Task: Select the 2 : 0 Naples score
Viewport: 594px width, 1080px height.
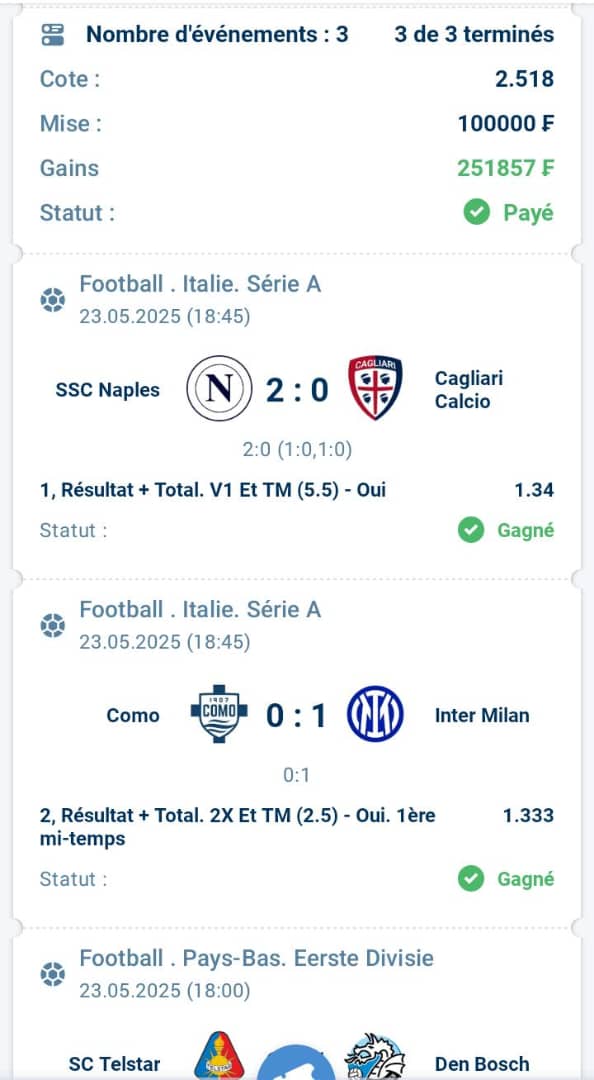Action: (297, 390)
